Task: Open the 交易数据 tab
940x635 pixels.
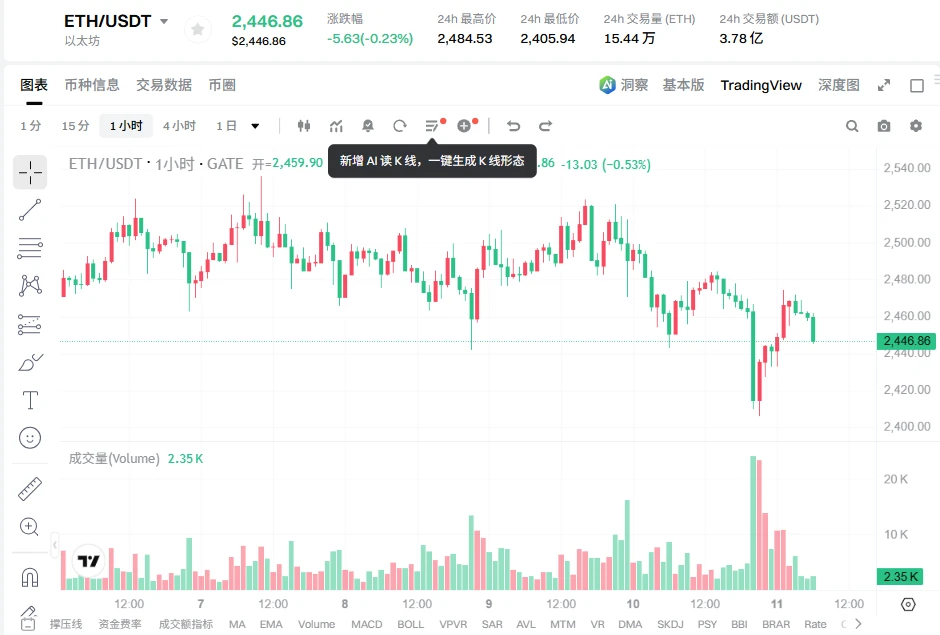Action: (x=164, y=85)
